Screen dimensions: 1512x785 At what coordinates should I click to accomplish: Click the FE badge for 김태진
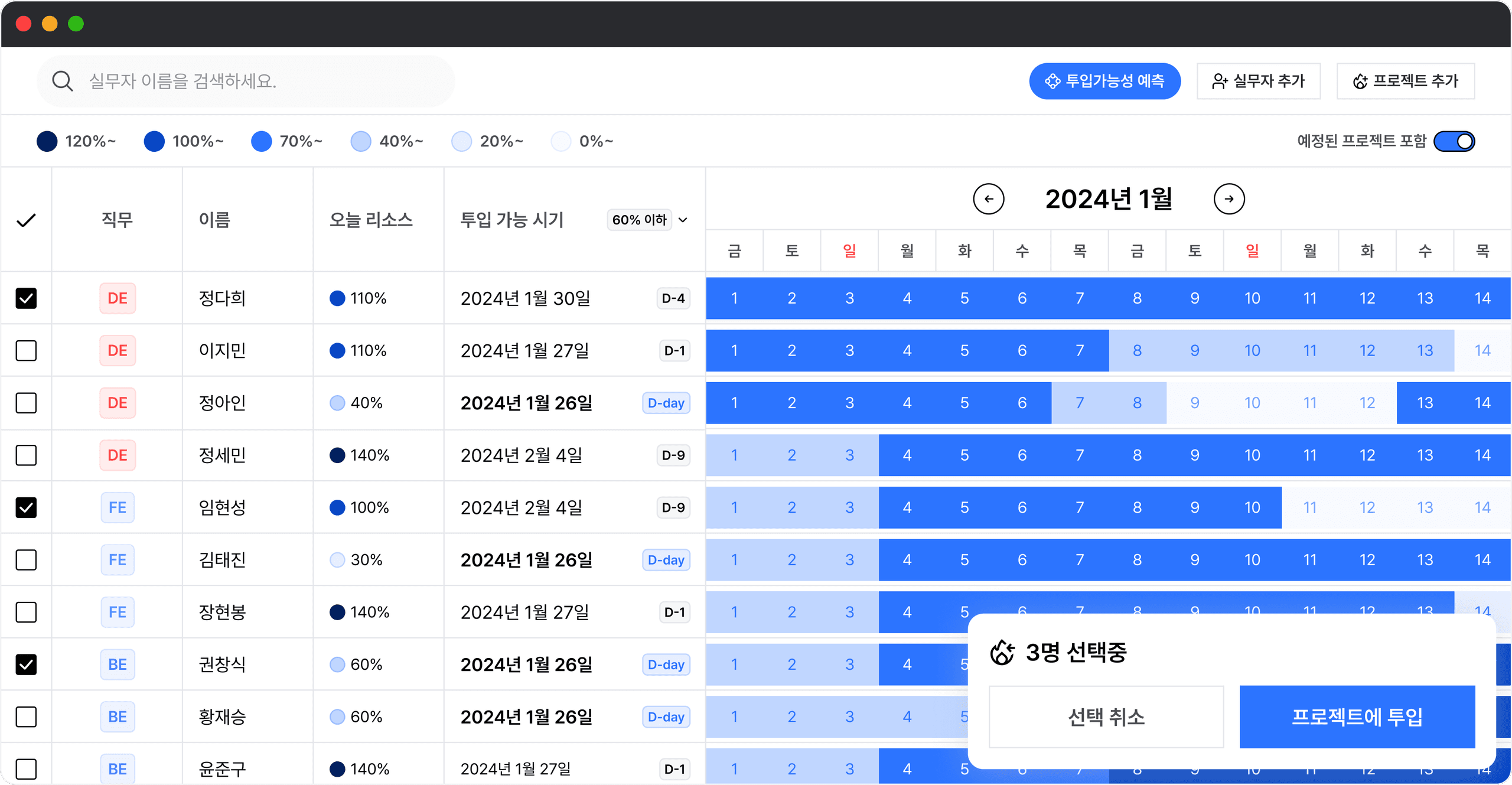click(117, 560)
